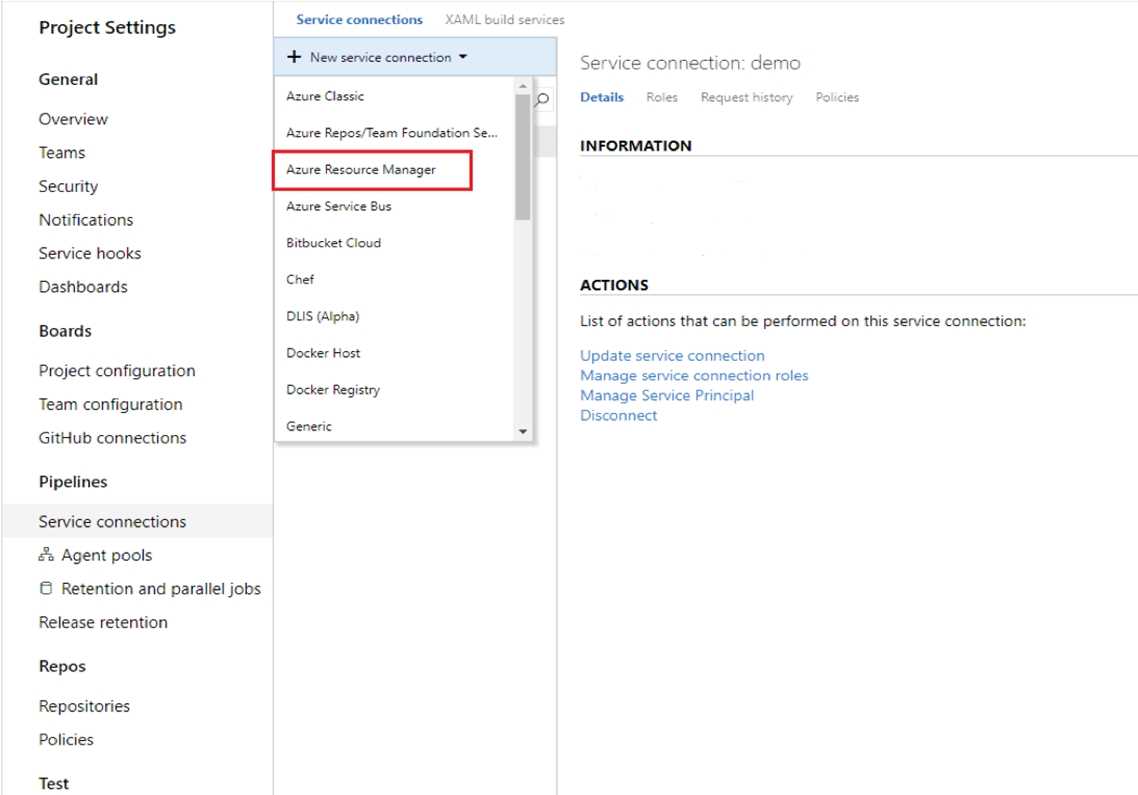Click the Retention and parallel jobs icon
The width and height of the screenshot is (1138, 795).
[x=46, y=589]
